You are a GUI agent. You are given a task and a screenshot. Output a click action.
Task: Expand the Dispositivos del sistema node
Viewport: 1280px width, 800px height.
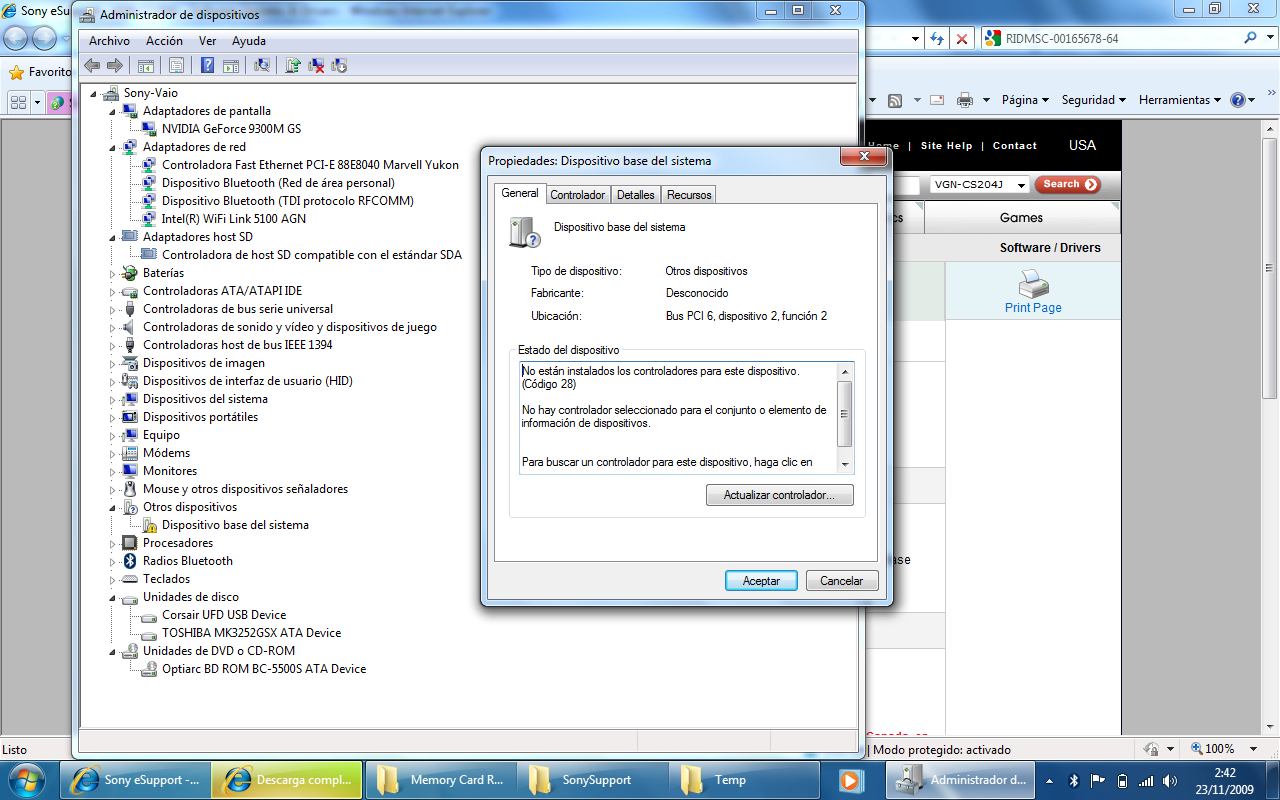pyautogui.click(x=113, y=399)
